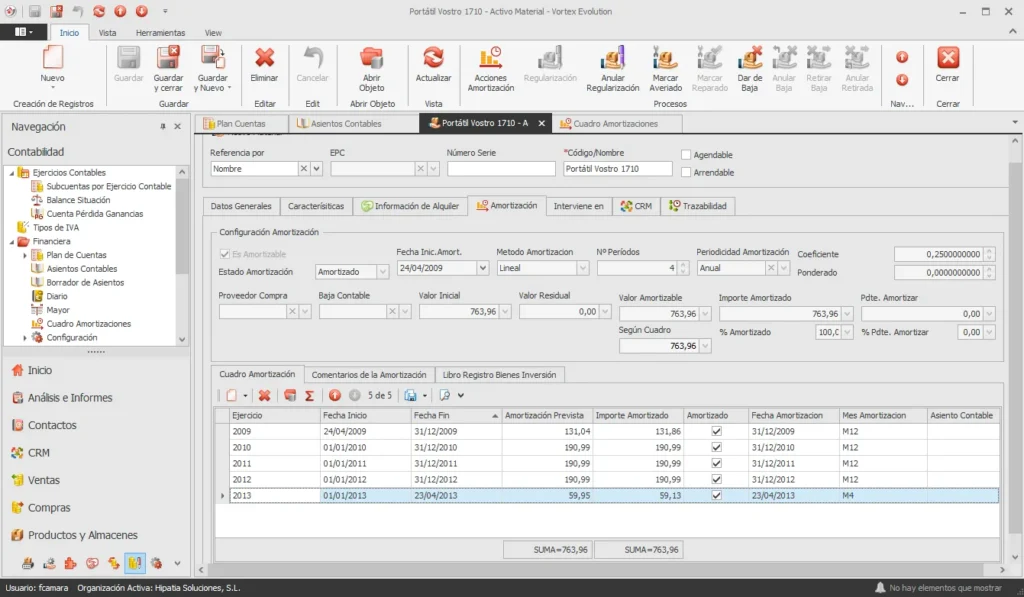Open the Cuadro Amortizaciones document tab
The width and height of the screenshot is (1024, 597).
(x=615, y=123)
